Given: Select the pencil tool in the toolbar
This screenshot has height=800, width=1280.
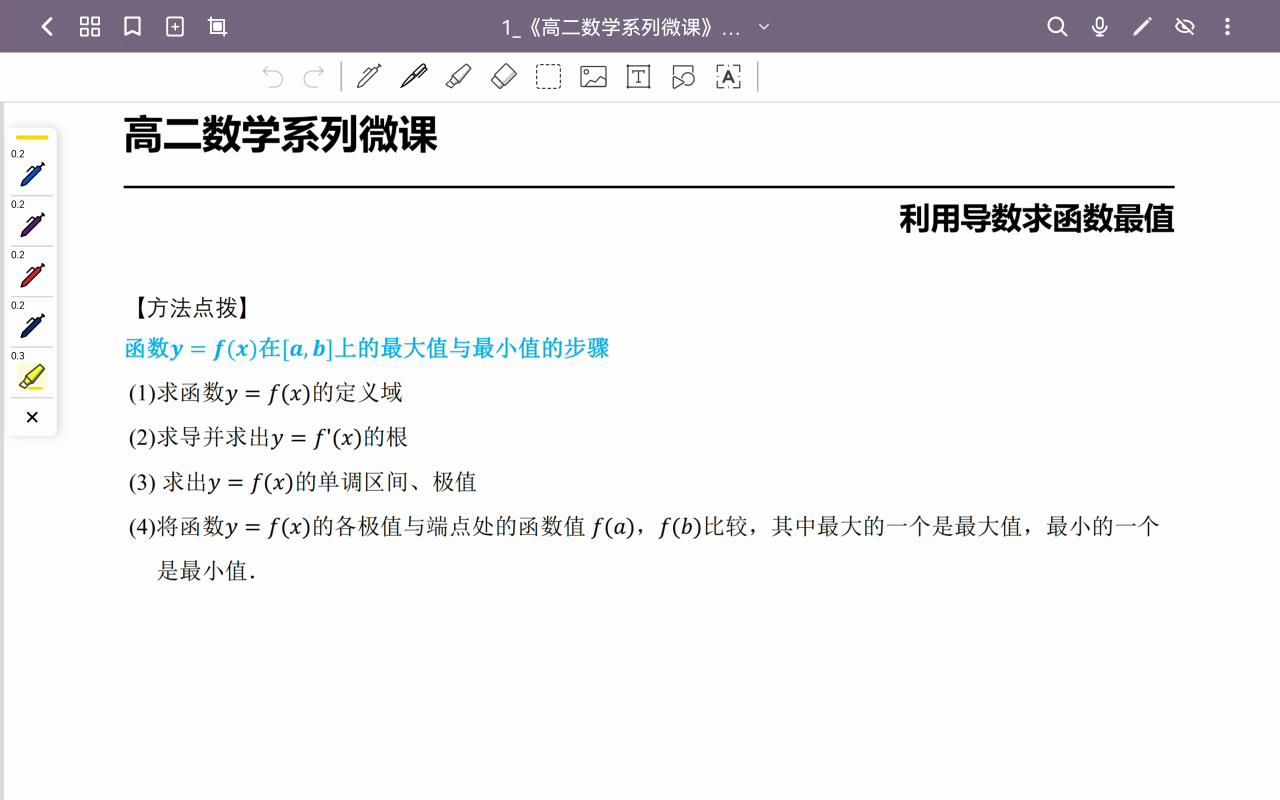Looking at the screenshot, I should [370, 76].
